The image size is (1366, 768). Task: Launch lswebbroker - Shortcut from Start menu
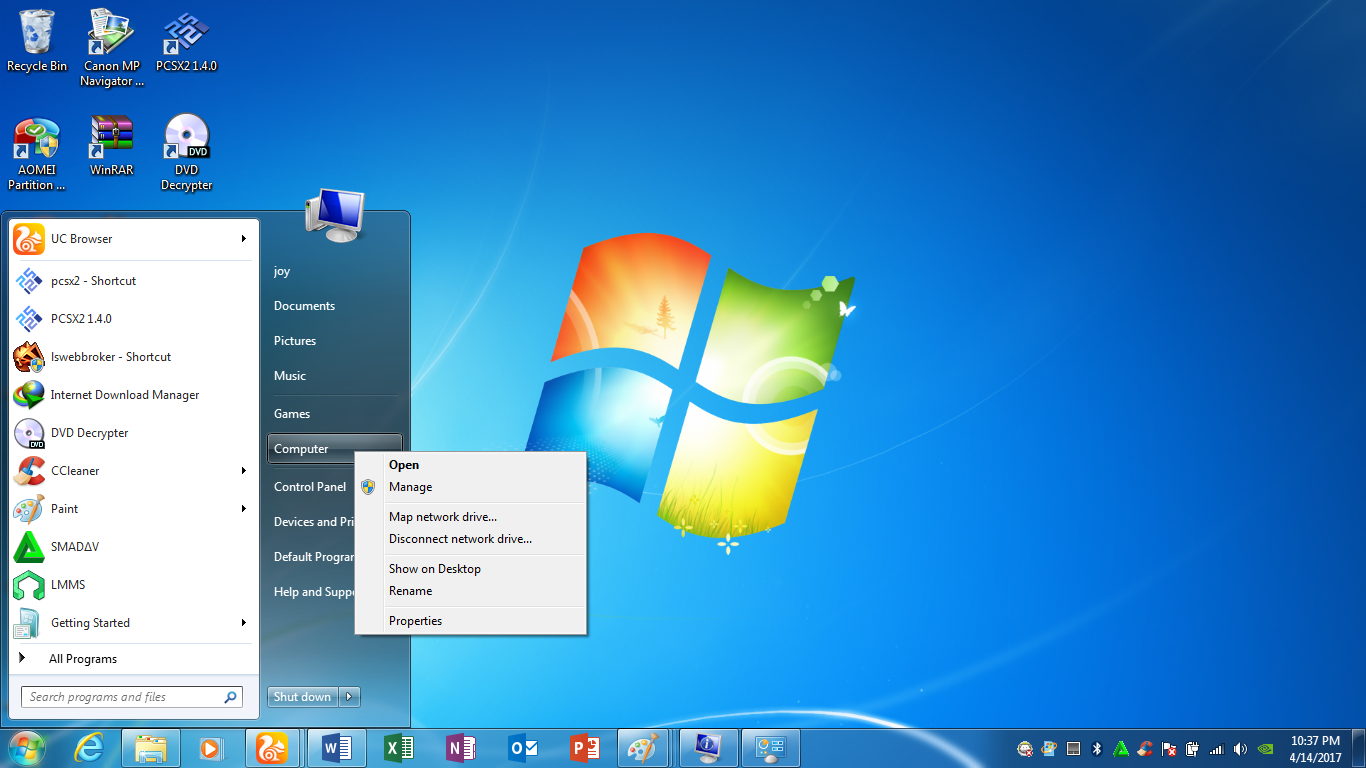pyautogui.click(x=134, y=357)
